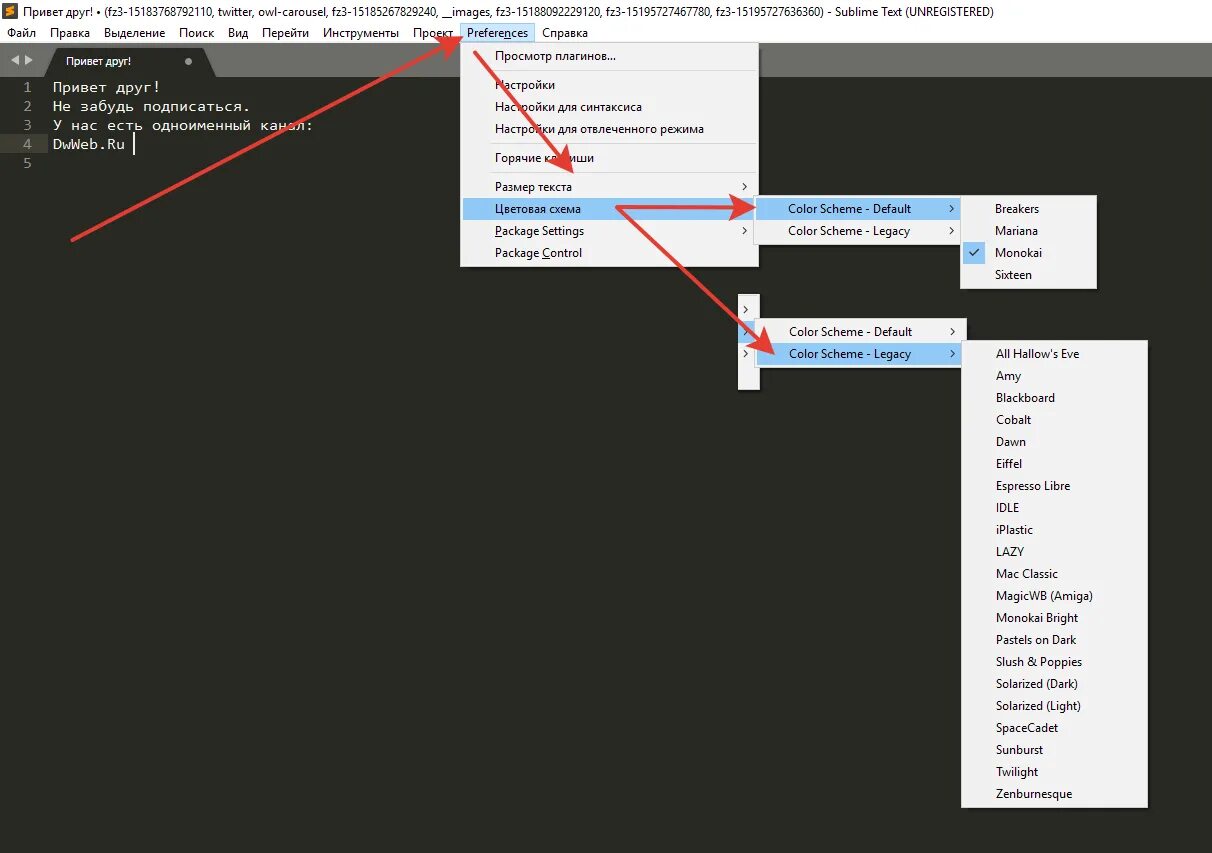Click the line "Не забудь подписаться."
The width and height of the screenshot is (1212, 853).
point(152,107)
